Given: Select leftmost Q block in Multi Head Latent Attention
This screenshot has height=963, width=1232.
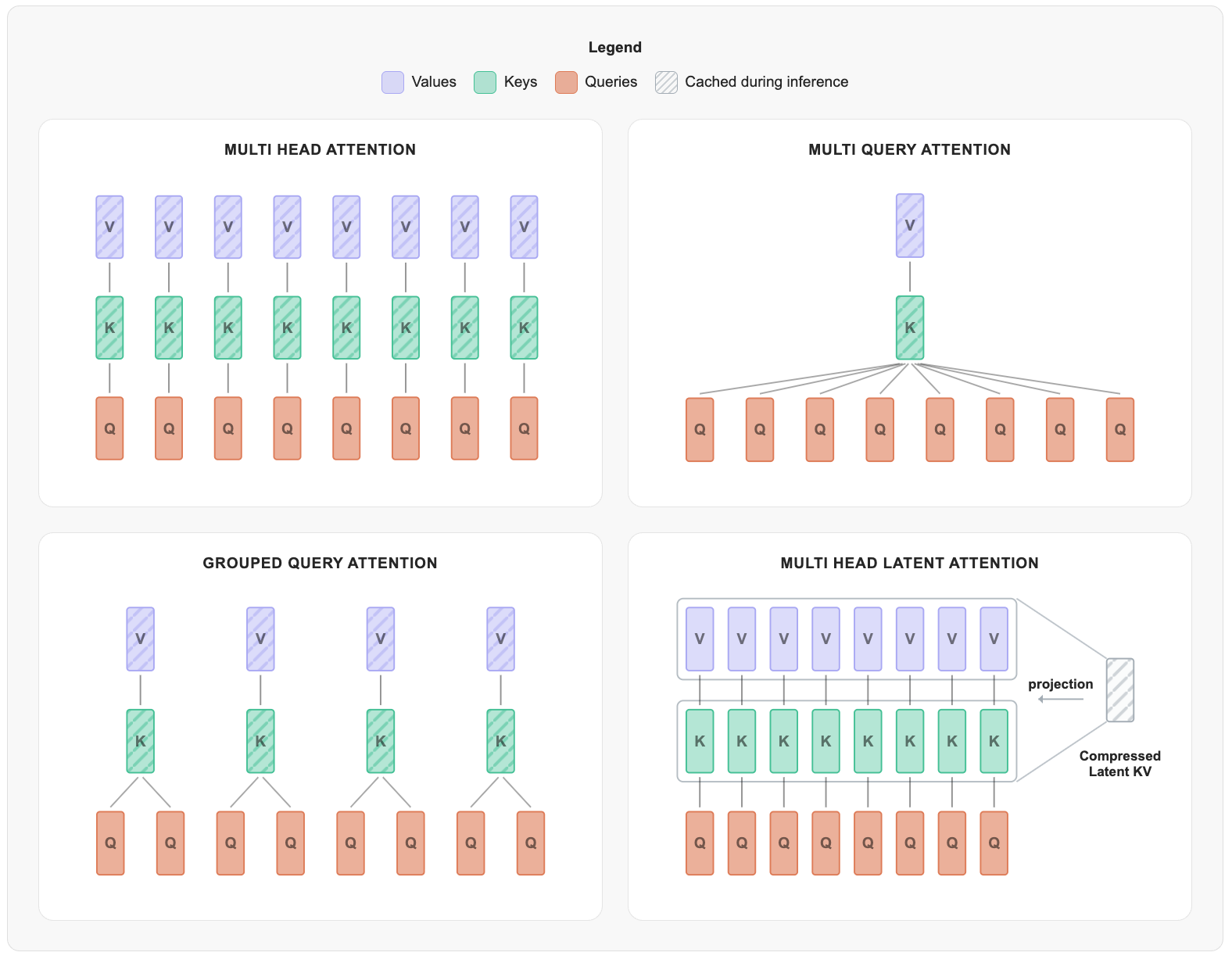Looking at the screenshot, I should point(700,843).
